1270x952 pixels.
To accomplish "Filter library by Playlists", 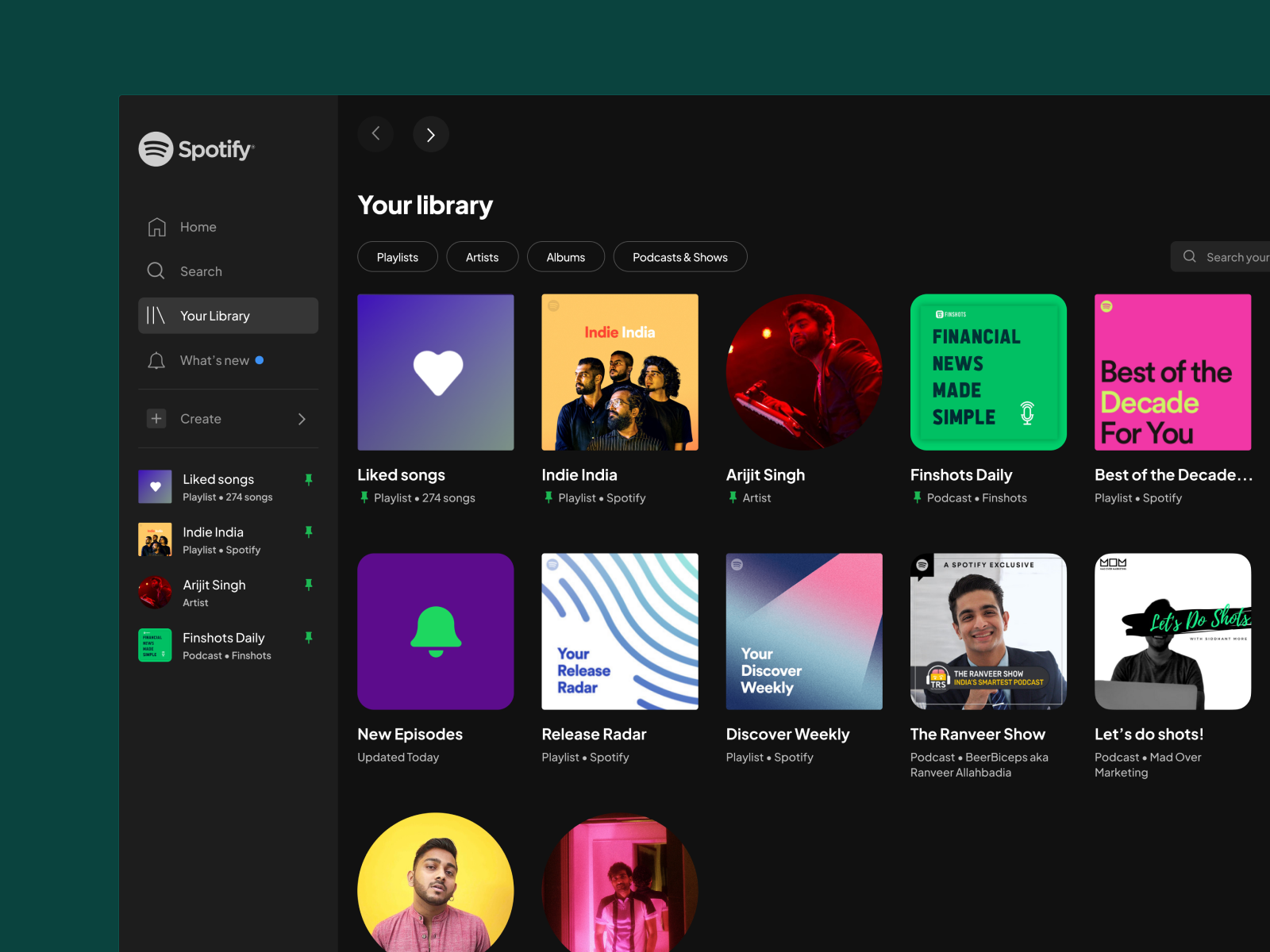I will [397, 256].
